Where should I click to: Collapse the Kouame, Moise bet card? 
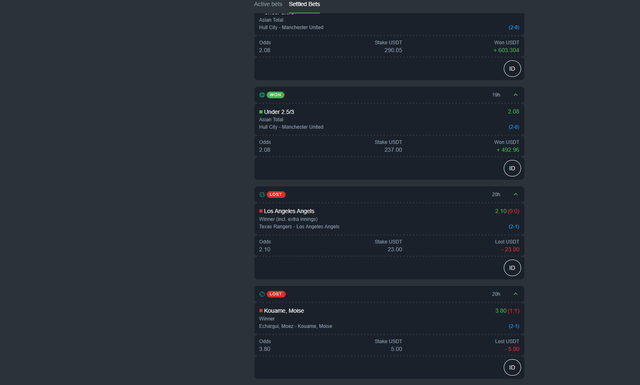click(x=516, y=294)
